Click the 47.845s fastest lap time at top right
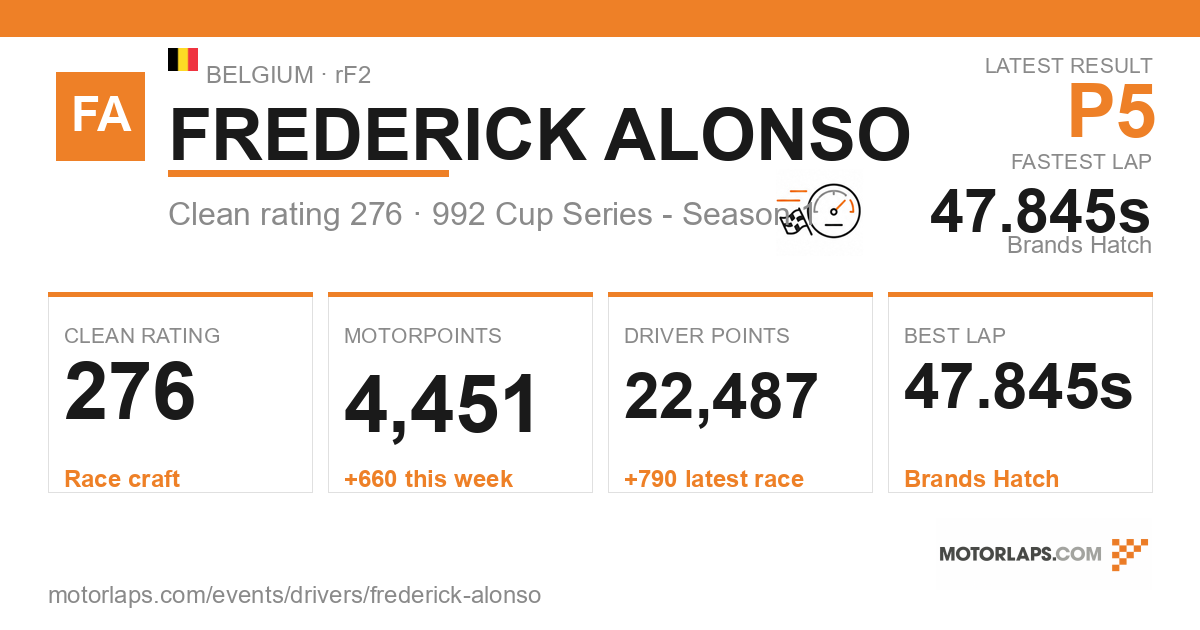Viewport: 1200px width, 630px height. coord(1040,212)
